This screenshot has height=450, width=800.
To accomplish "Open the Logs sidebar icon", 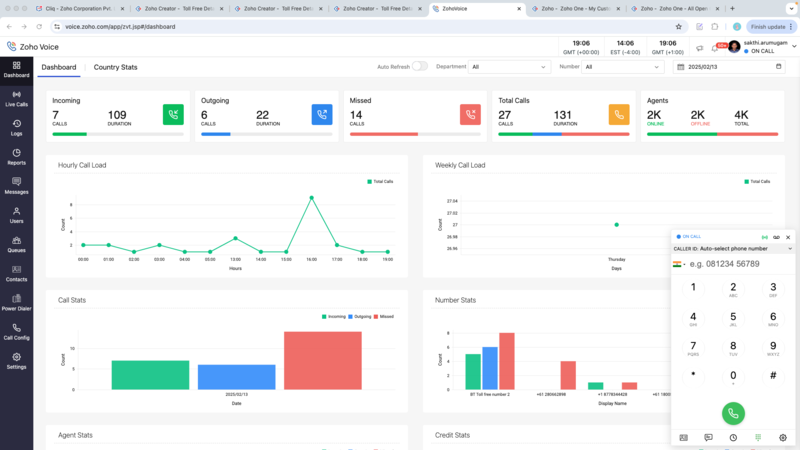I will [x=16, y=127].
